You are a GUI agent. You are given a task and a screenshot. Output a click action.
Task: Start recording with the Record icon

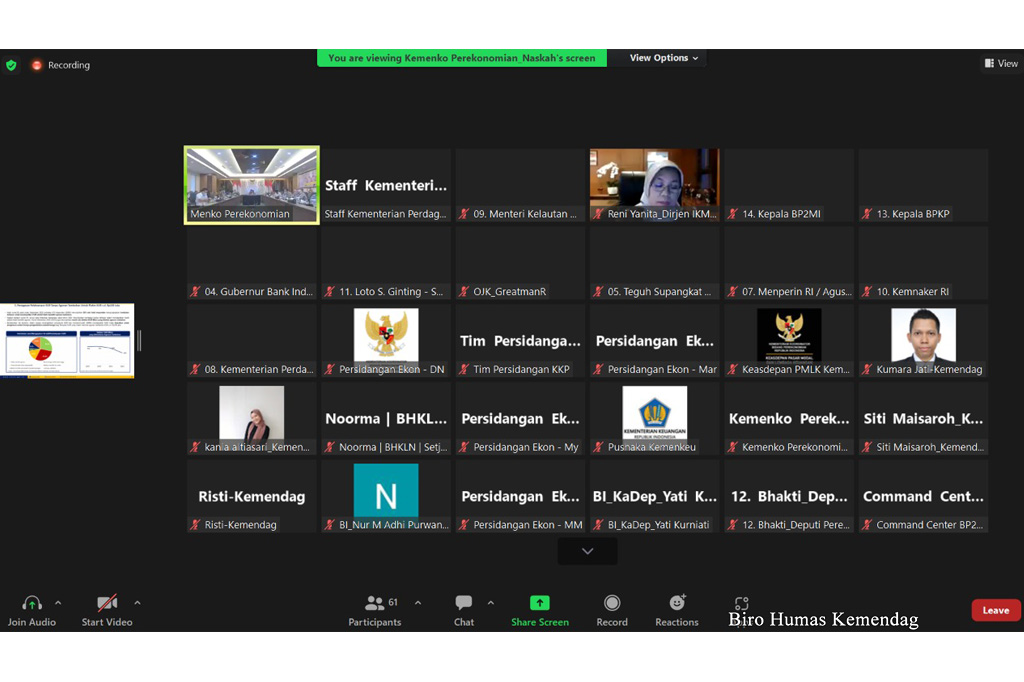[x=612, y=603]
